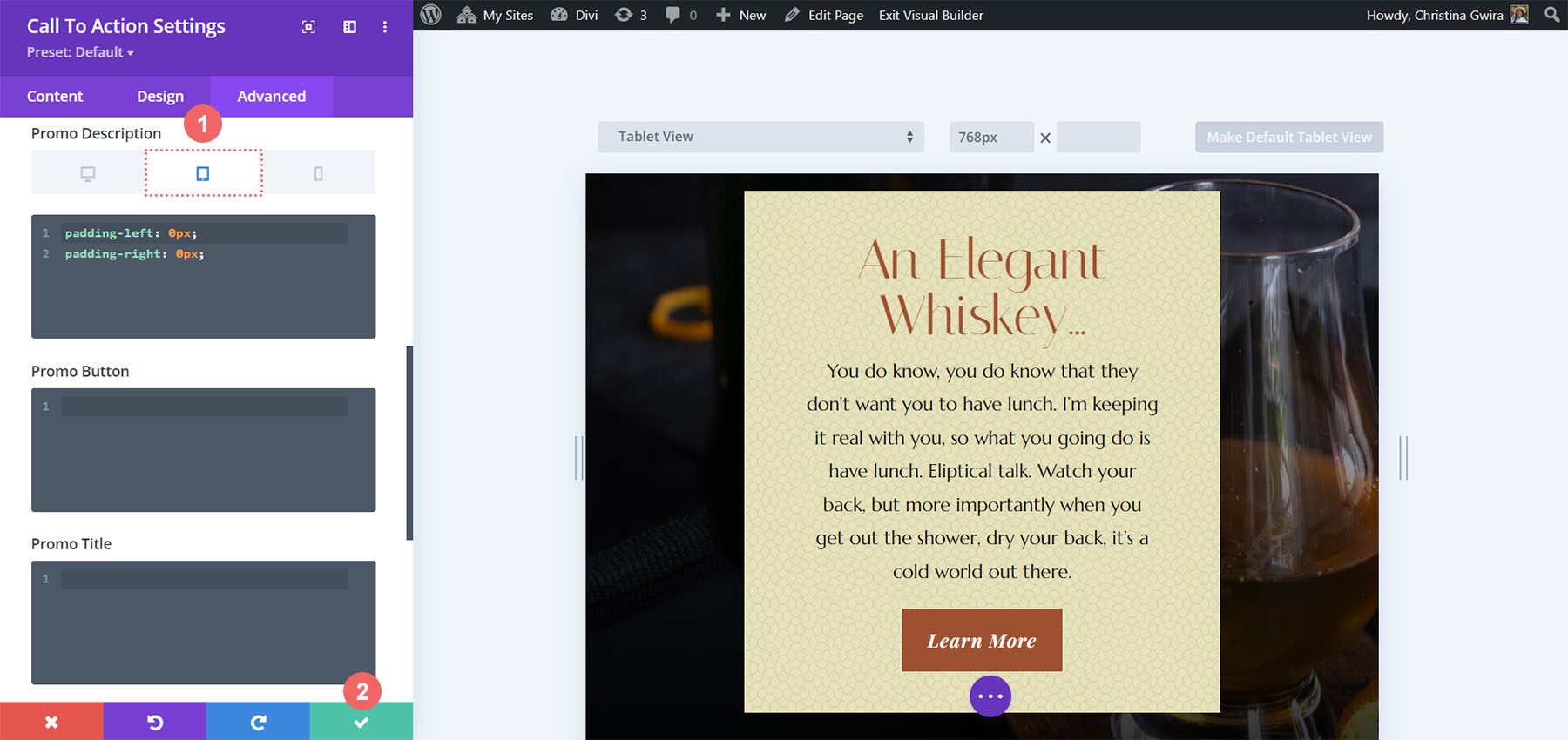Click the Call To Action Settings title
Image resolution: width=1568 pixels, height=740 pixels.
(126, 26)
